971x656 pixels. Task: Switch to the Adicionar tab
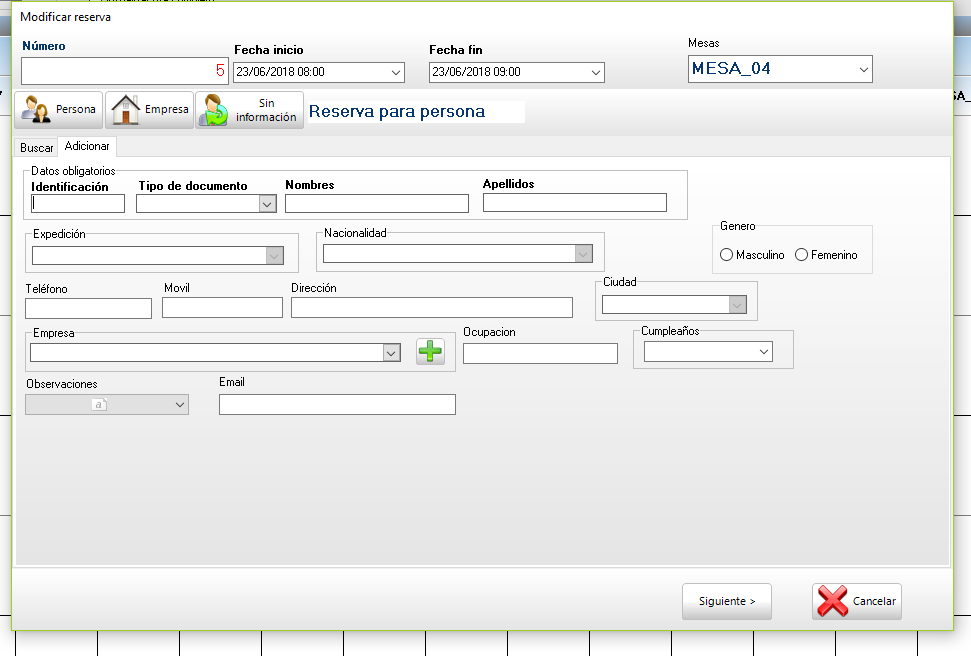(87, 146)
